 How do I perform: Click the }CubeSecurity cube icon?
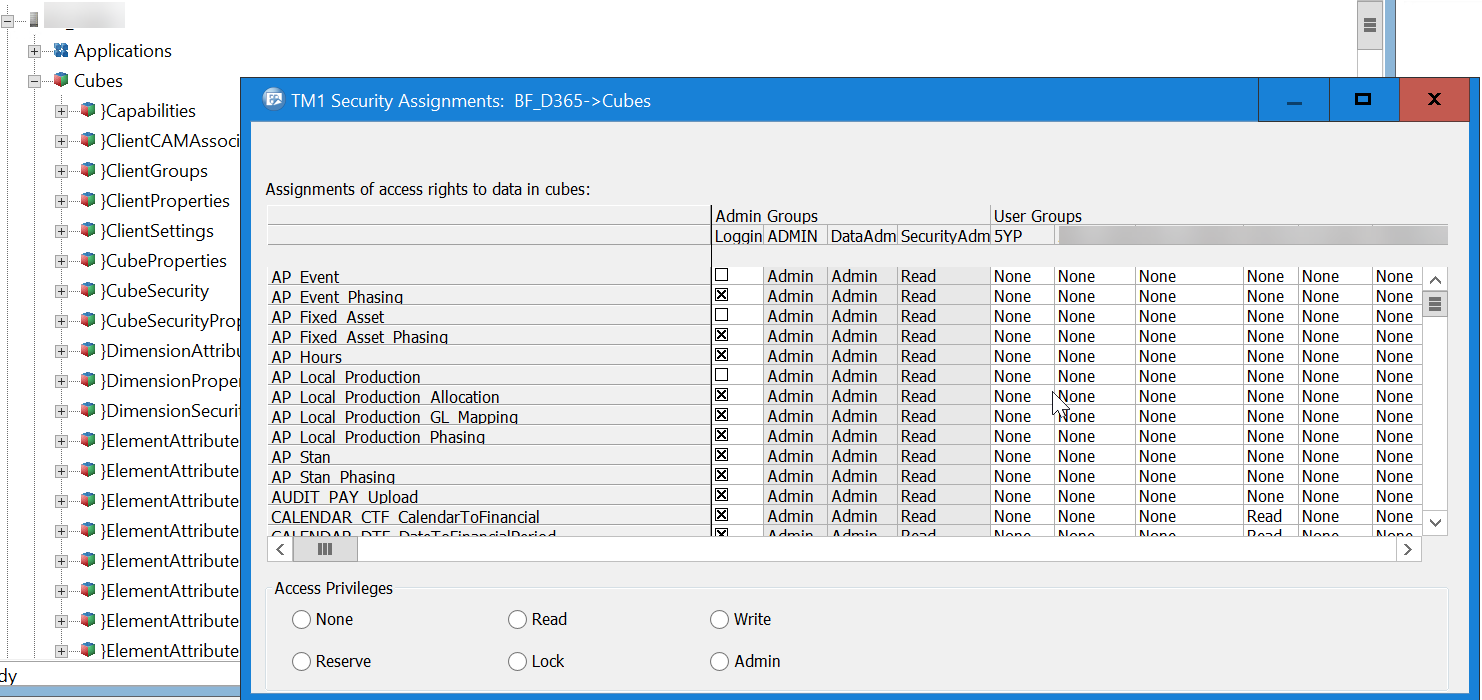[x=88, y=291]
